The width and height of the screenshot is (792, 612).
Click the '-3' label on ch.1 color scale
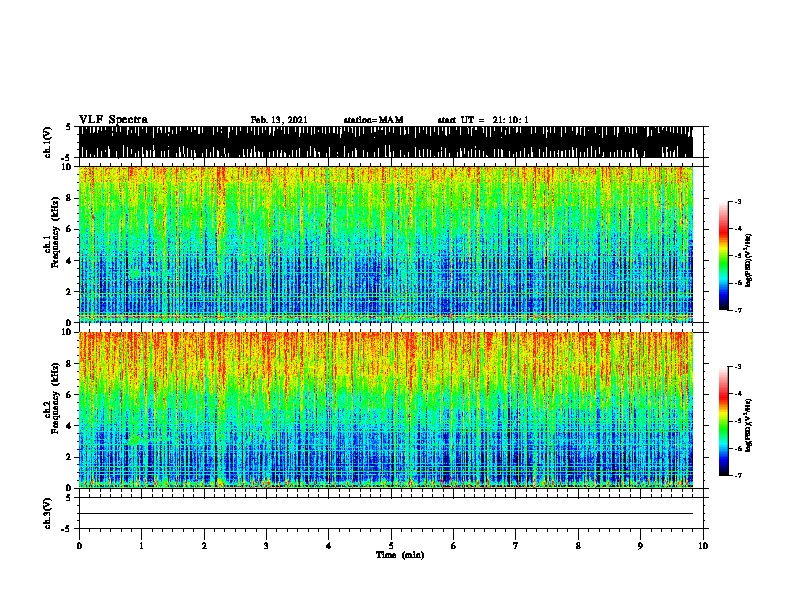737,201
